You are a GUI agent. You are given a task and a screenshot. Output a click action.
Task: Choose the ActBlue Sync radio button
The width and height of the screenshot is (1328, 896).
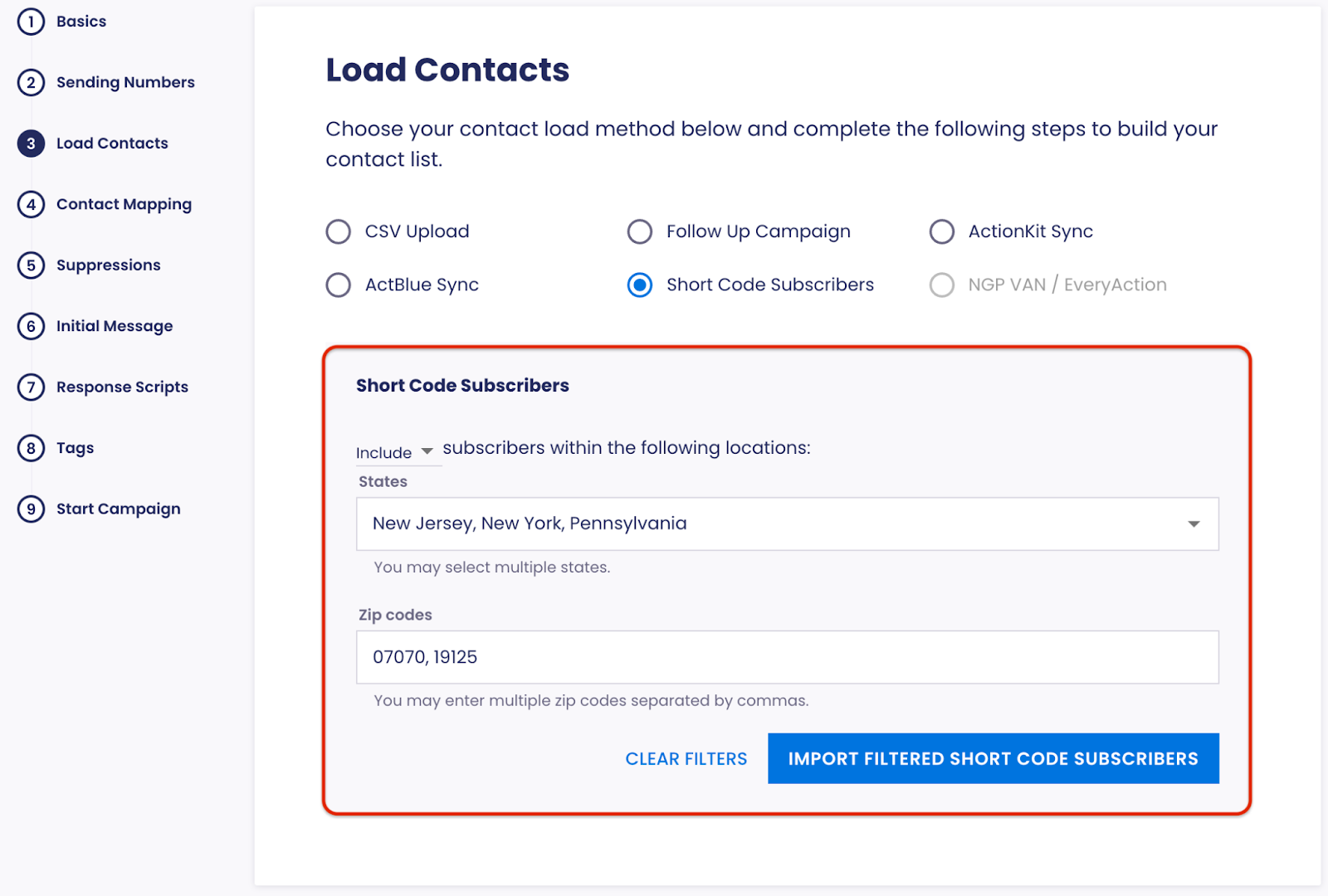click(x=338, y=285)
